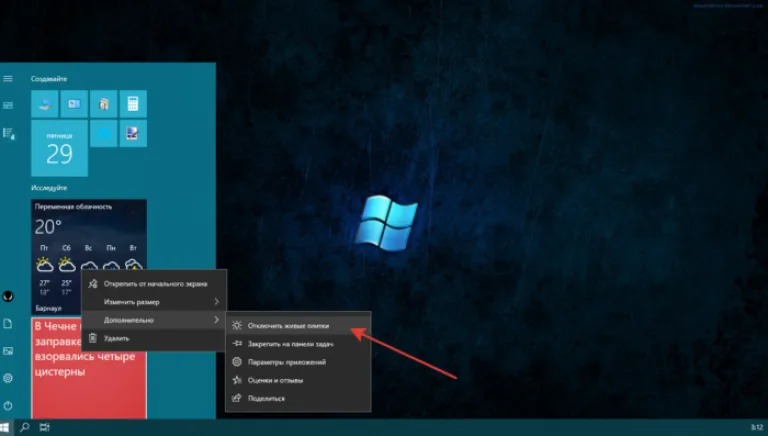The height and width of the screenshot is (436, 768).
Task: Select Отключить живые плитки
Action: pyautogui.click(x=298, y=325)
